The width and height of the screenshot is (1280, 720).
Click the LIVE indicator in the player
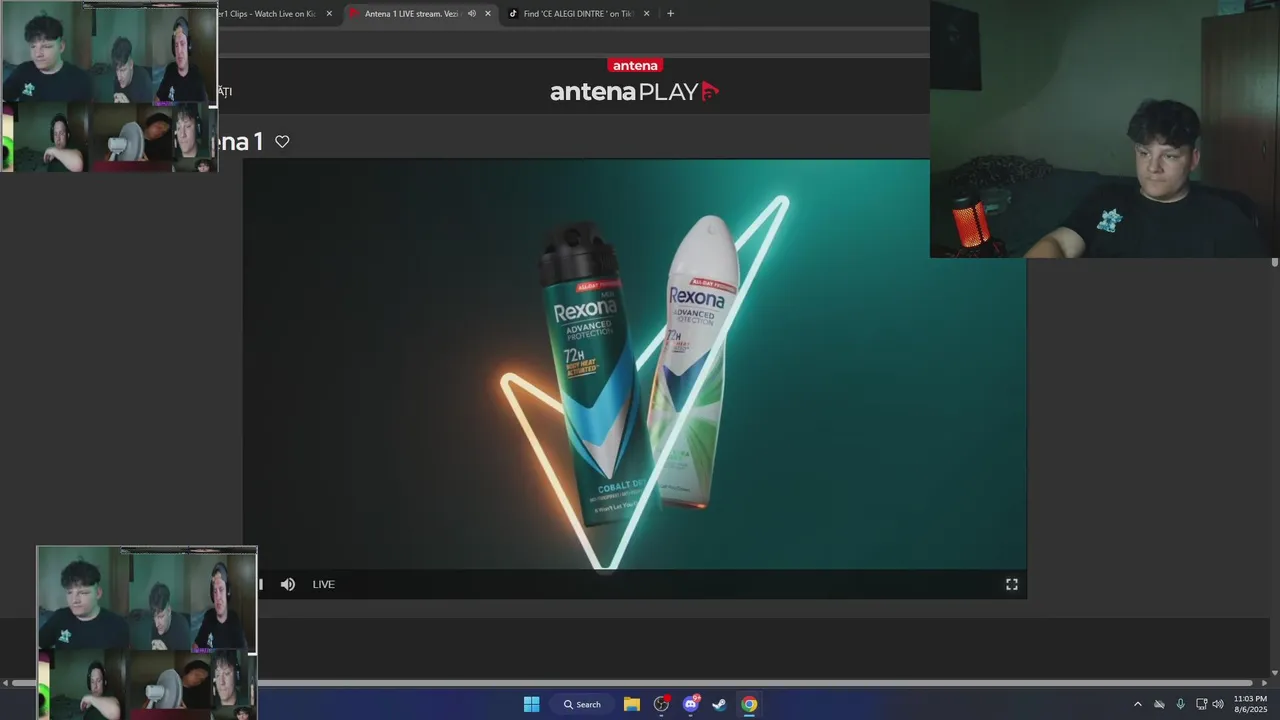pos(324,584)
